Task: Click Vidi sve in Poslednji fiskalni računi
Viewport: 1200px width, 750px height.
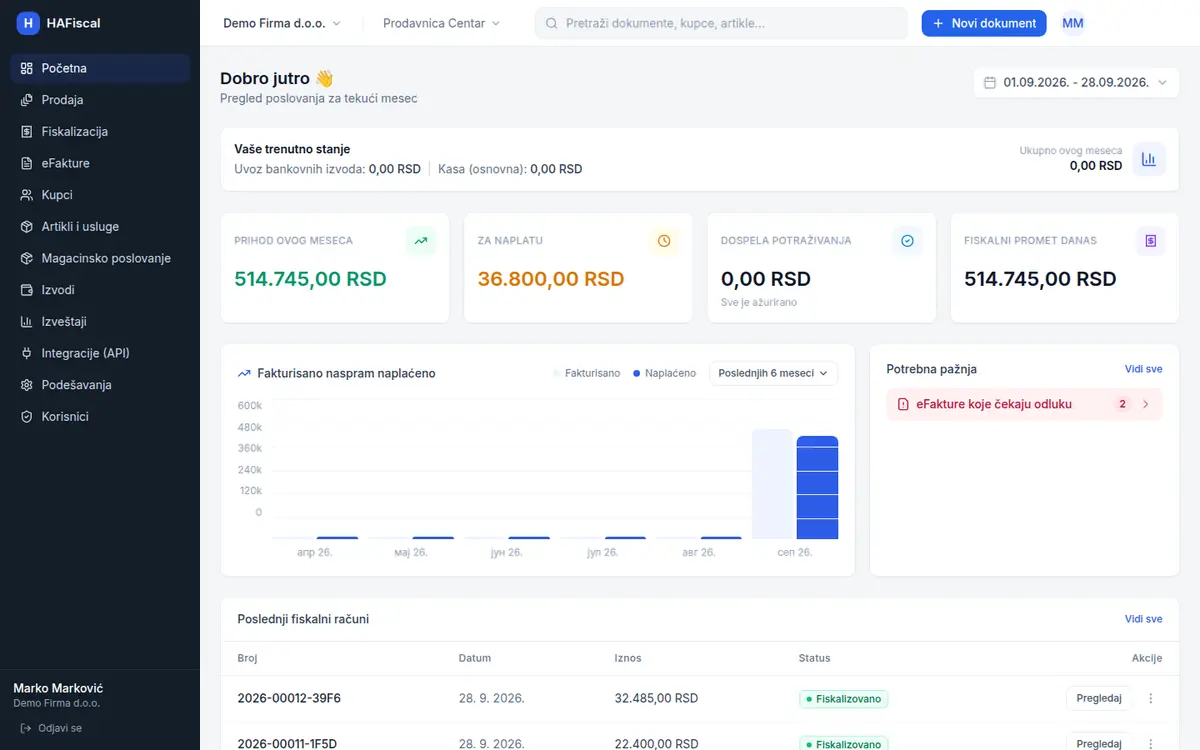Action: [x=1143, y=619]
